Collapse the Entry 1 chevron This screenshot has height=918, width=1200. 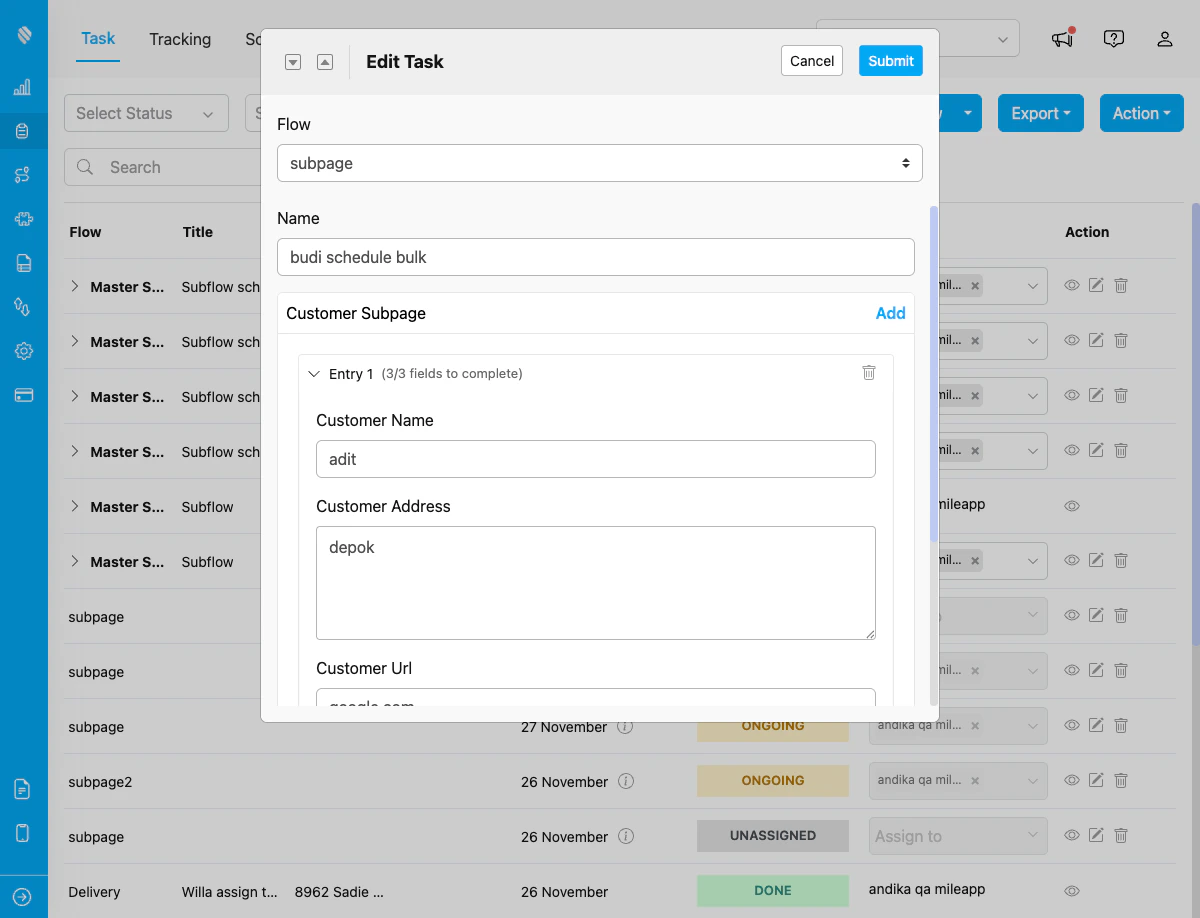coord(314,374)
